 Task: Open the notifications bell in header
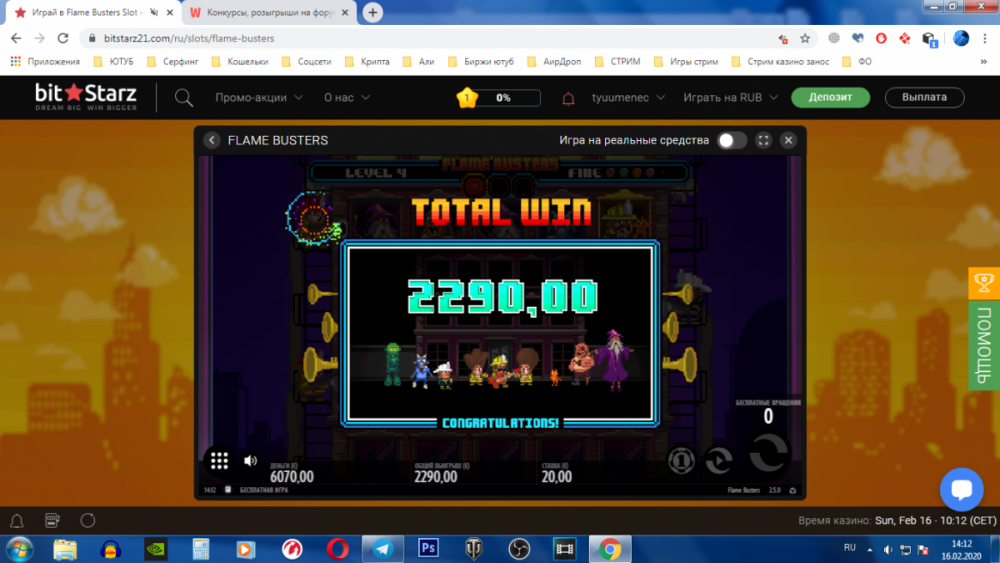[x=568, y=98]
